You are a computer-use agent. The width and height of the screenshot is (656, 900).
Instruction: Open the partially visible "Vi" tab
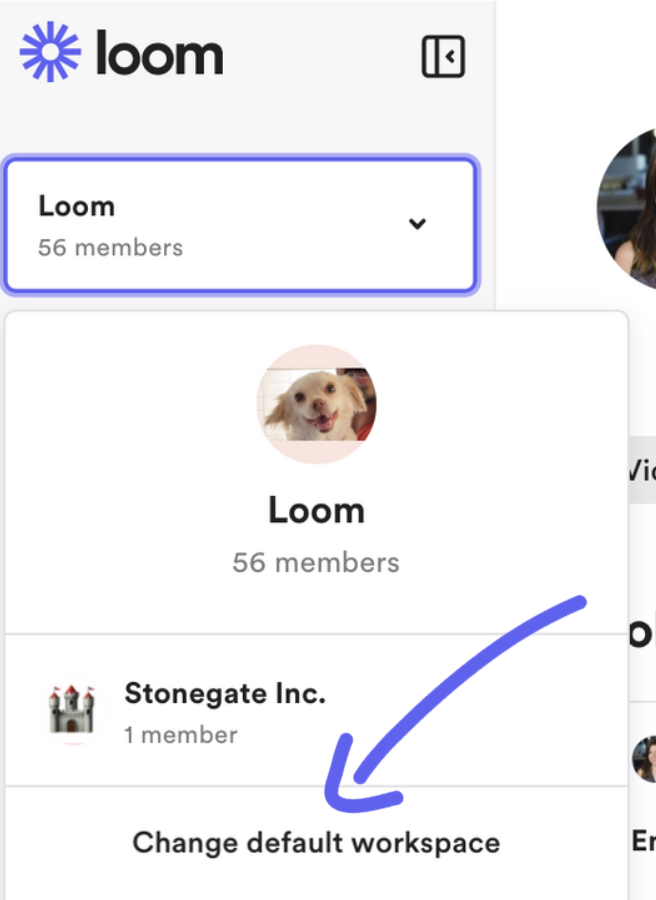(x=641, y=468)
